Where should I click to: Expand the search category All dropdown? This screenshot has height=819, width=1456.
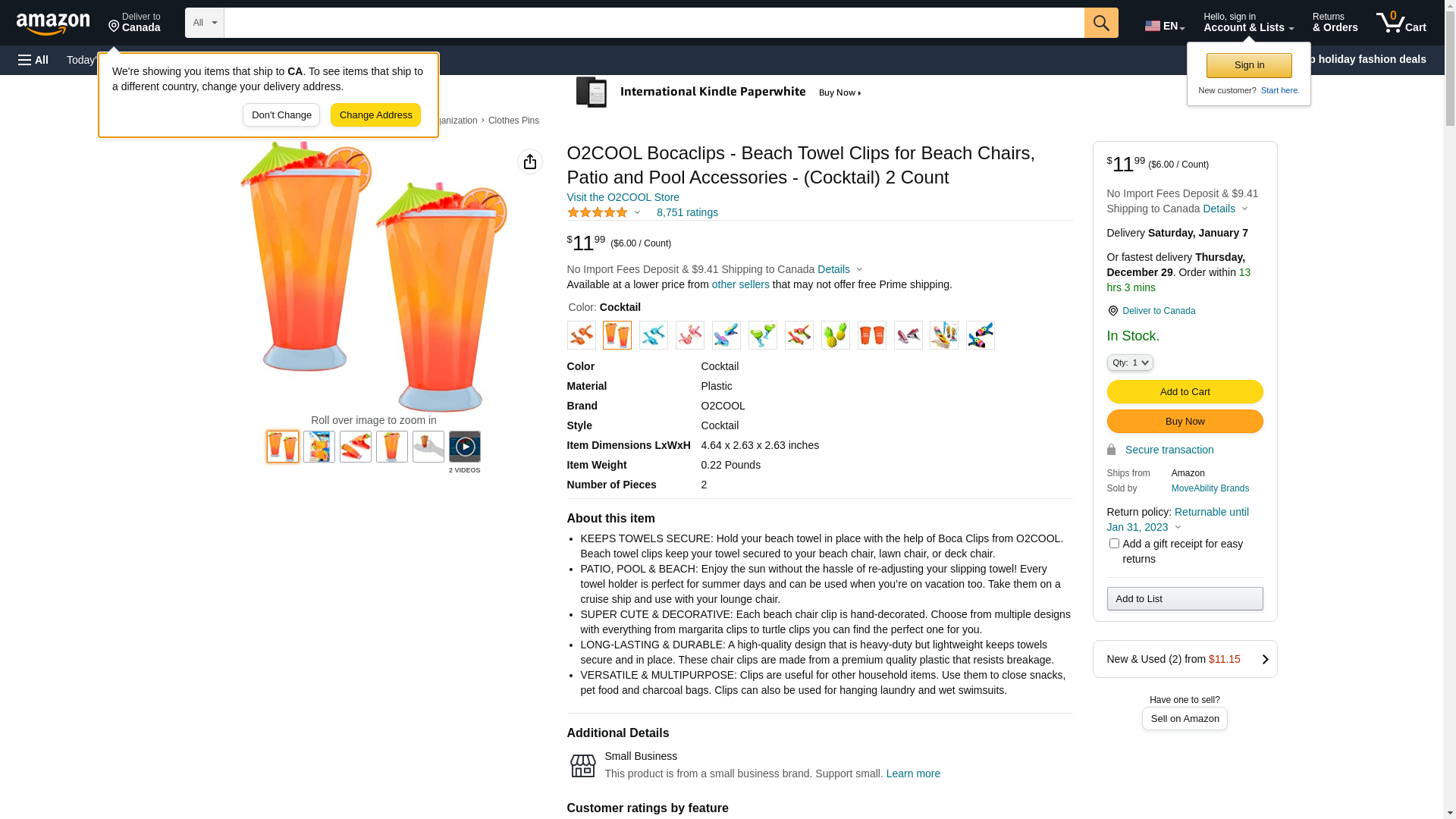[x=205, y=23]
